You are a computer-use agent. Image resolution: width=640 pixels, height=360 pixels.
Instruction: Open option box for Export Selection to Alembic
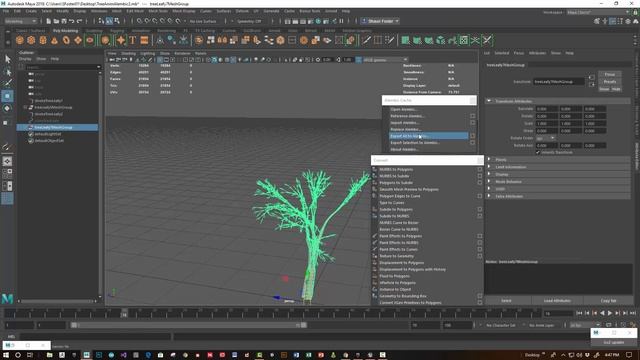pyautogui.click(x=472, y=142)
